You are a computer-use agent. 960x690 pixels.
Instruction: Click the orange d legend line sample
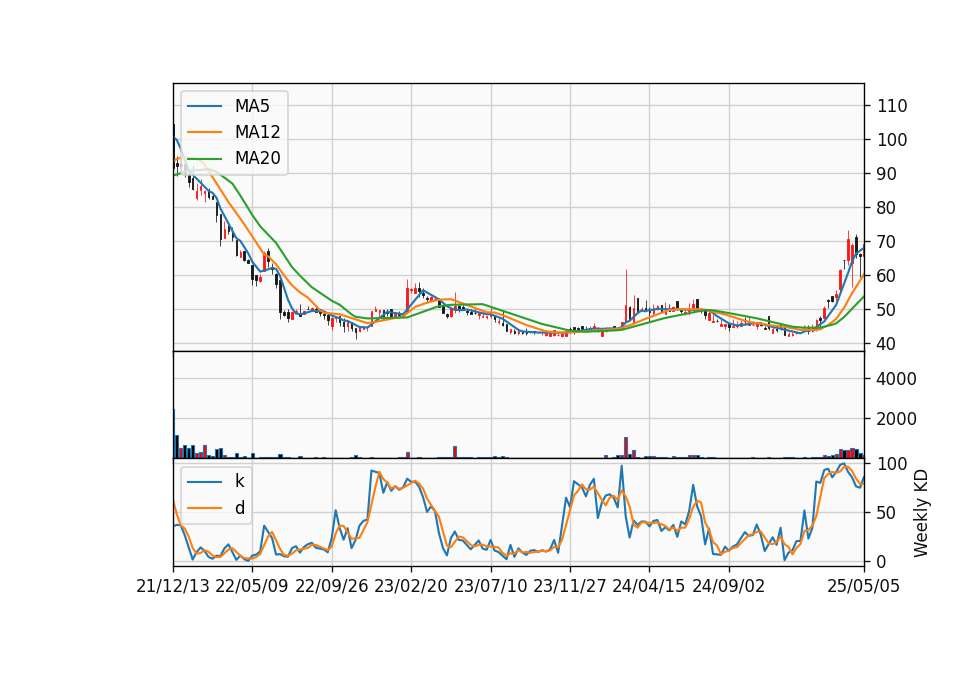pos(204,508)
